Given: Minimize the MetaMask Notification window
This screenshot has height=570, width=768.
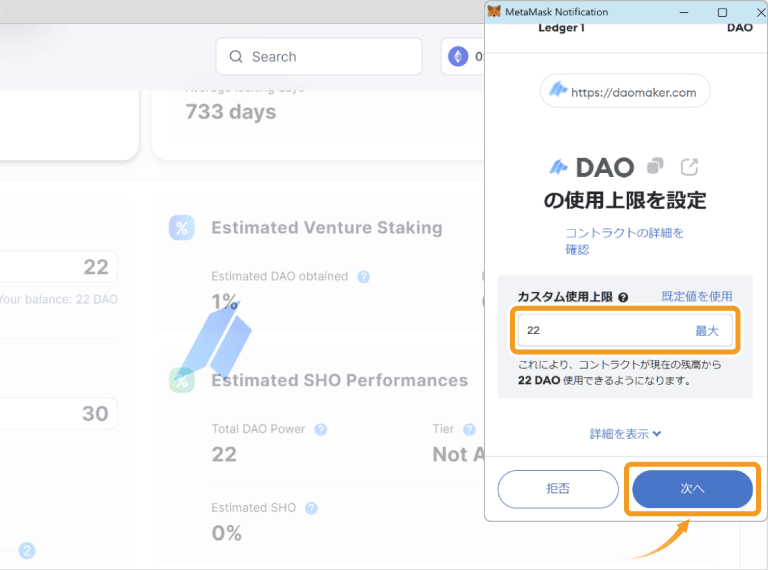Looking at the screenshot, I should pyautogui.click(x=684, y=12).
